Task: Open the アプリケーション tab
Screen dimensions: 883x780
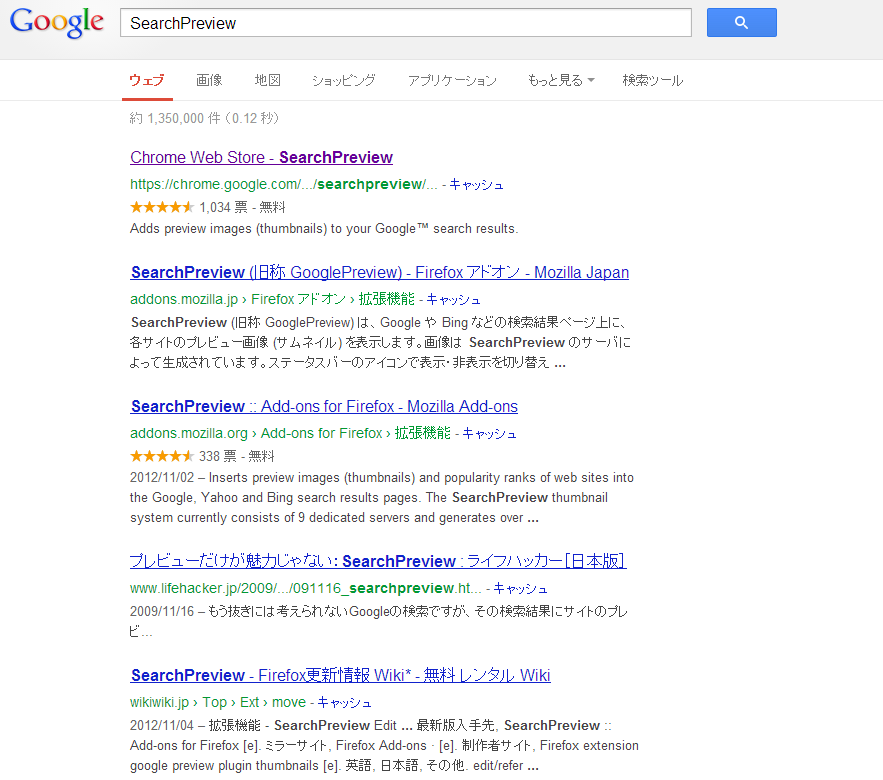Action: click(452, 81)
